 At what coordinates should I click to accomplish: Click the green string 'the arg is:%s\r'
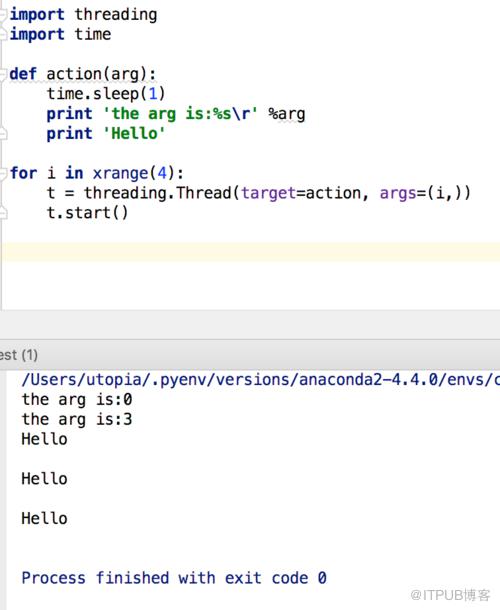pos(181,114)
